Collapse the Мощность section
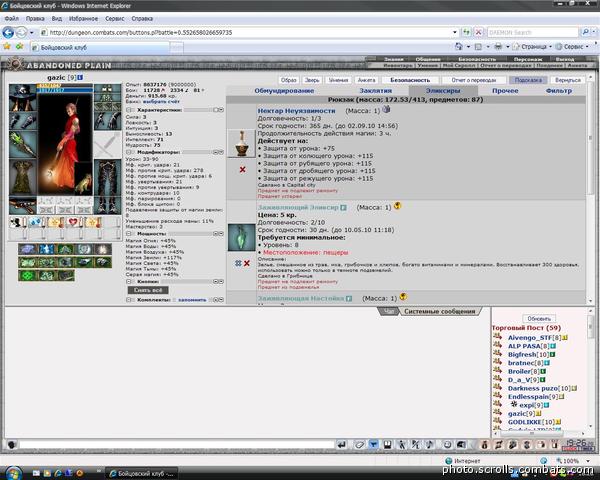This screenshot has height=480, width=600. click(x=129, y=233)
